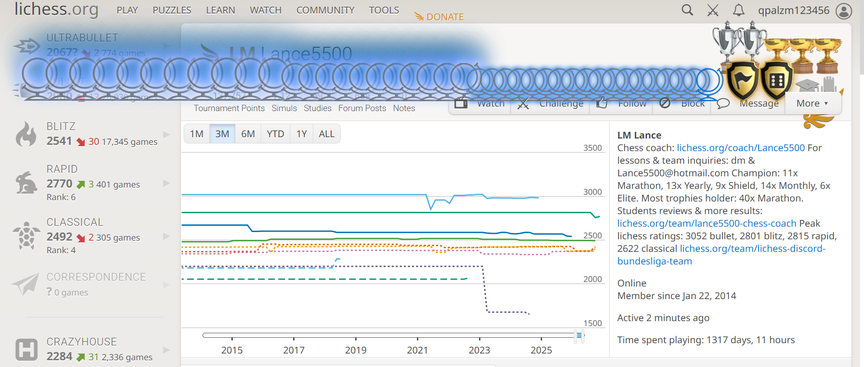Click the chart range navigator handle
This screenshot has width=864, height=367.
pos(579,335)
